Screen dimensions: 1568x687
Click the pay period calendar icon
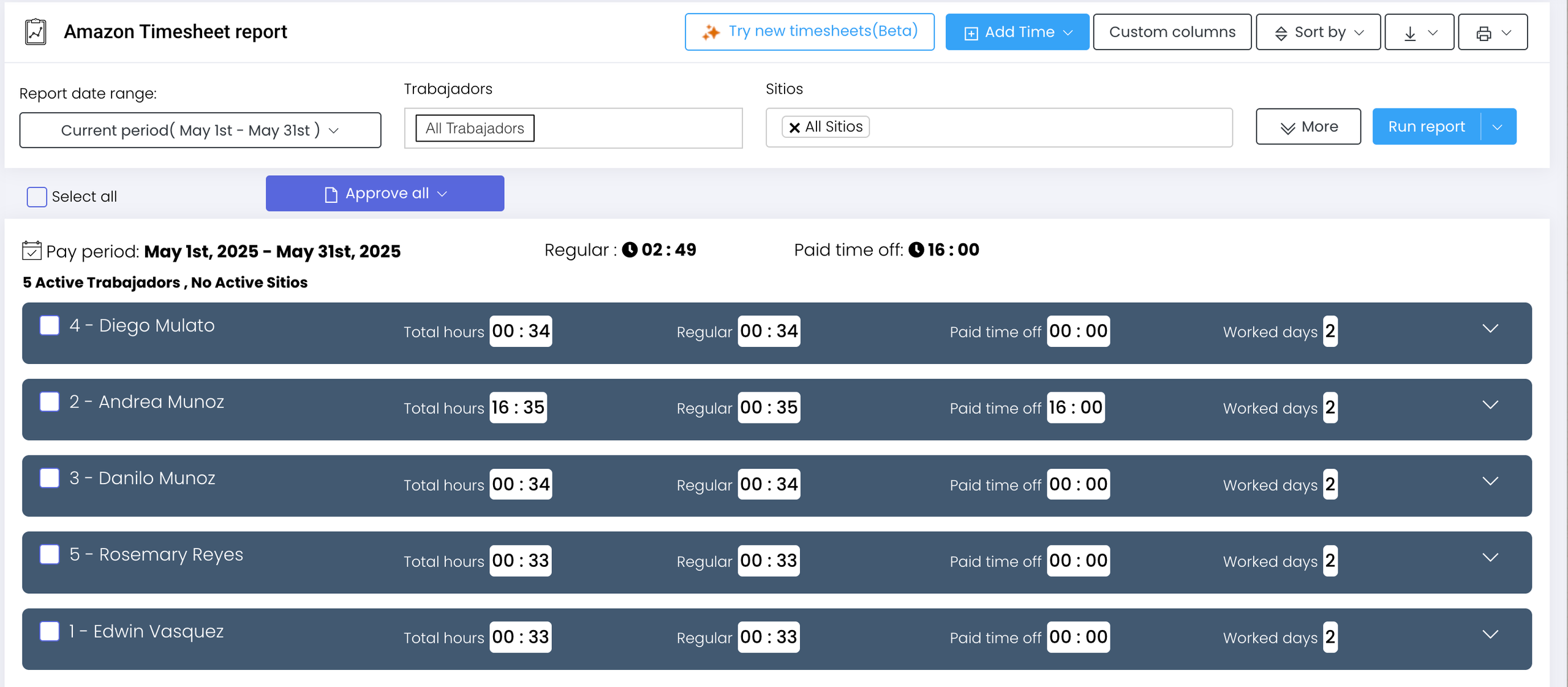click(31, 251)
